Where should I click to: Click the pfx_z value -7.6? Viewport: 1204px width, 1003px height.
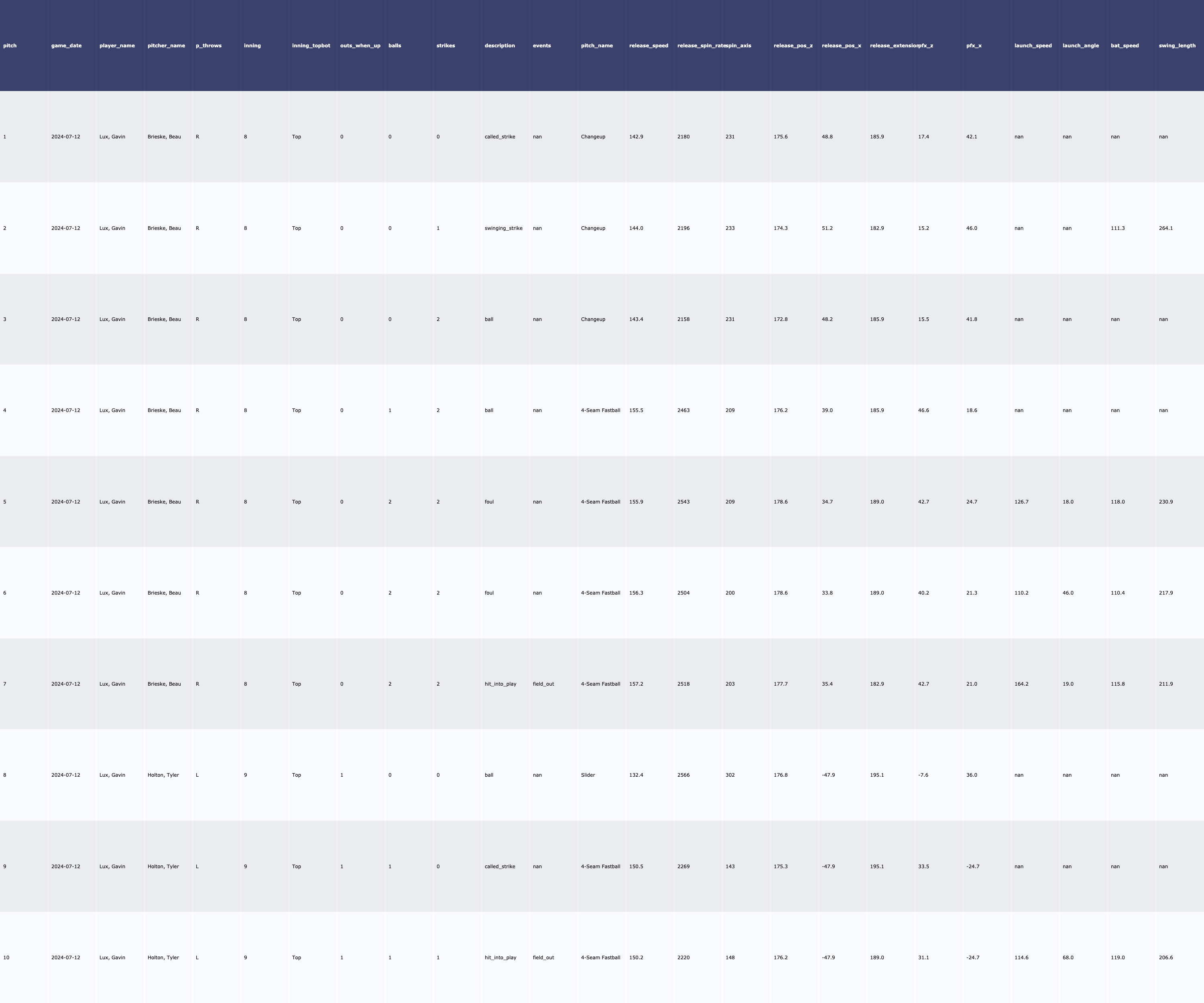[923, 775]
